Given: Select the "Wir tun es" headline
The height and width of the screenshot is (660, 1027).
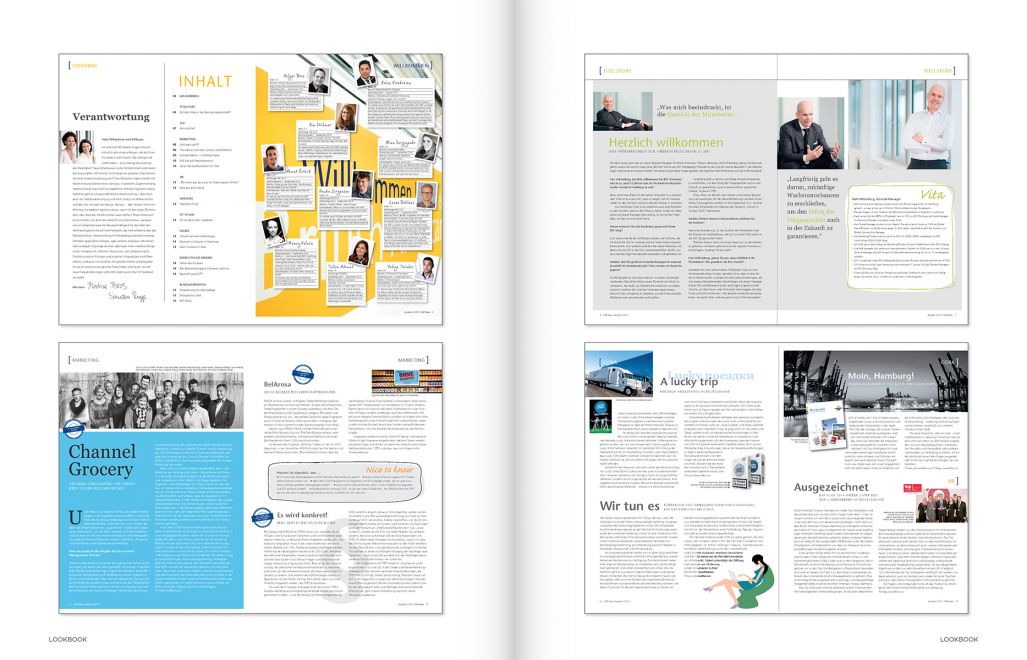Looking at the screenshot, I should (x=629, y=505).
